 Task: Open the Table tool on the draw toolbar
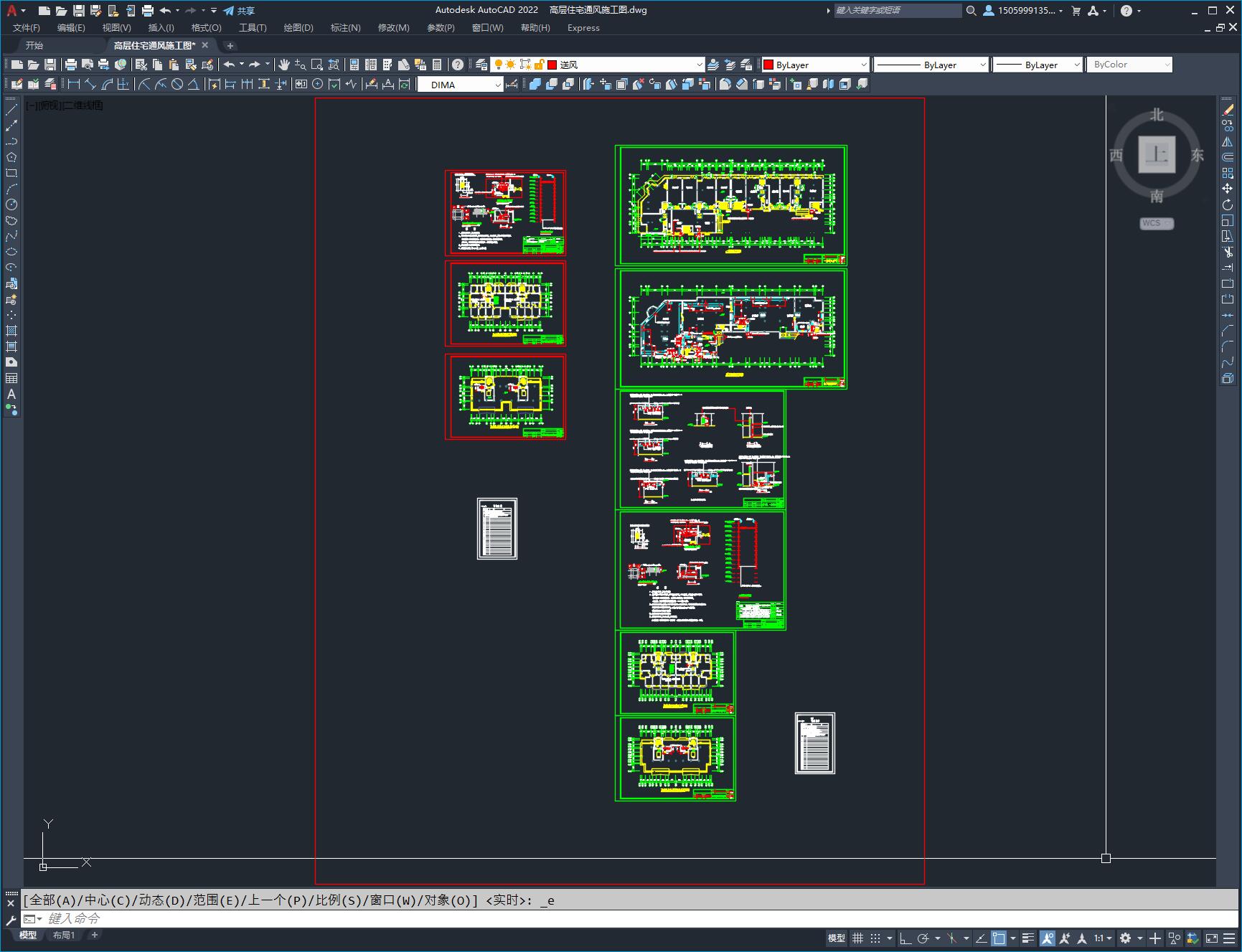point(11,378)
